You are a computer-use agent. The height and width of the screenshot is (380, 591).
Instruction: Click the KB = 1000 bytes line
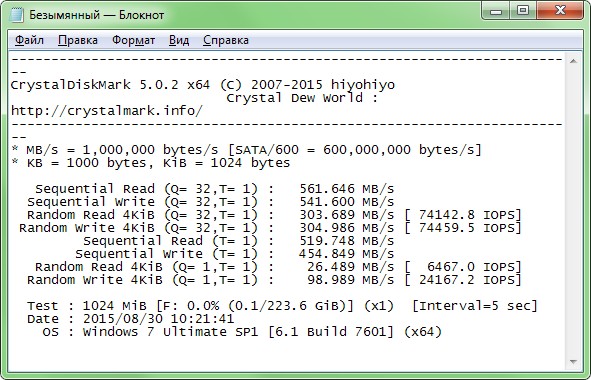(x=151, y=163)
